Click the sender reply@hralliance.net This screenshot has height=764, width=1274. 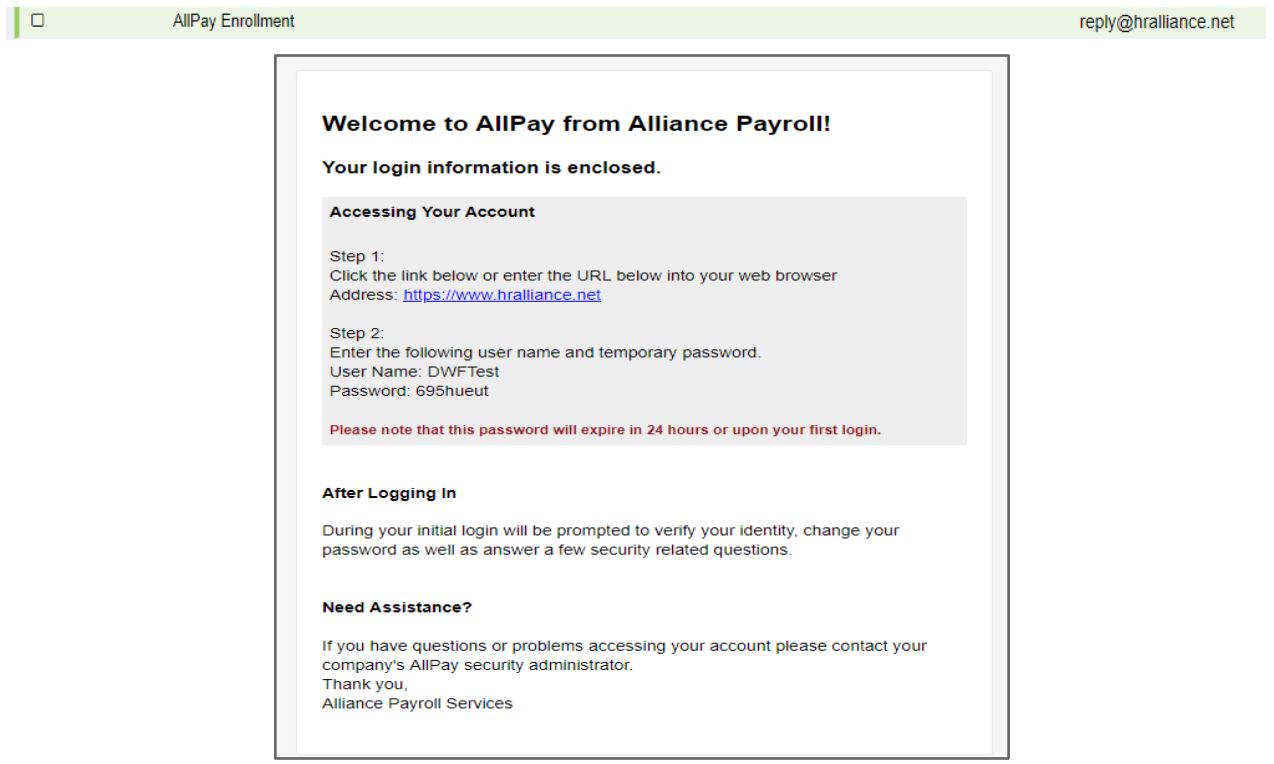point(1164,21)
